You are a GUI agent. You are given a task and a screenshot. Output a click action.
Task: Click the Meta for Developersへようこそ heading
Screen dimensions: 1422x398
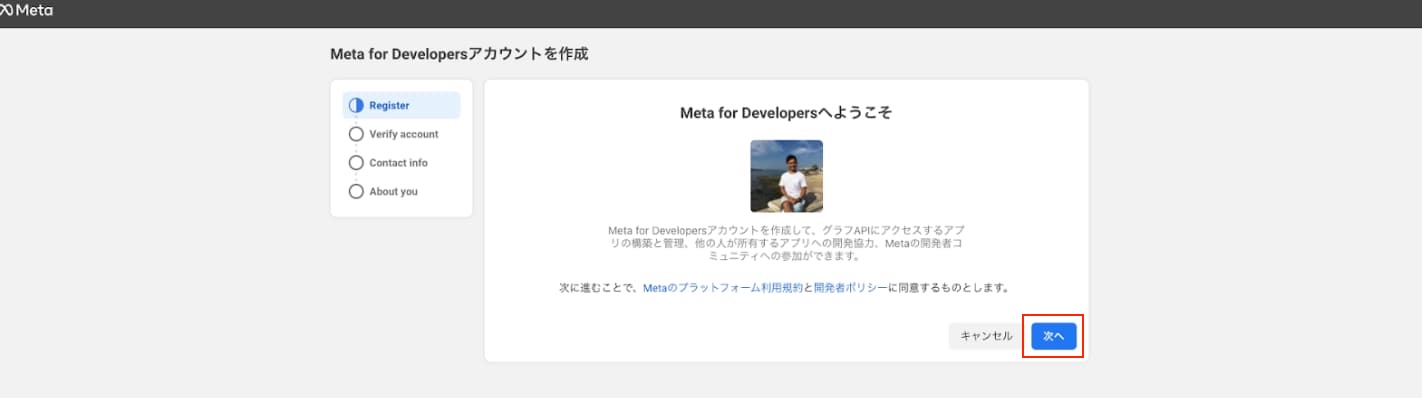click(786, 113)
